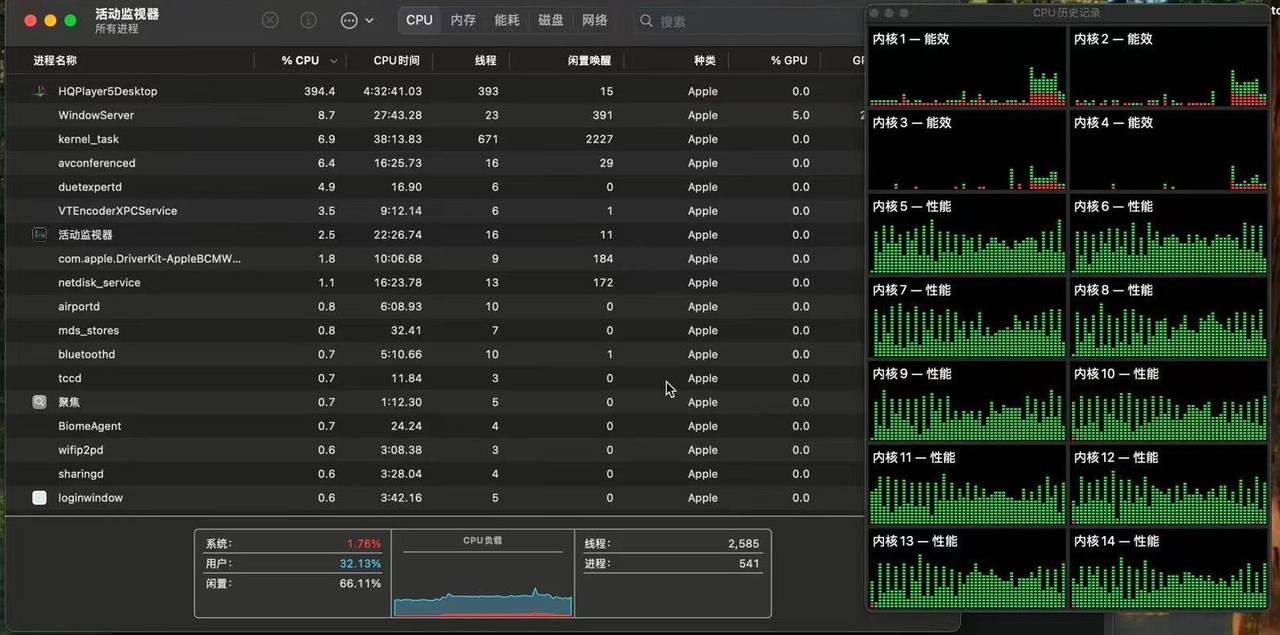
Task: Click the process info toolbar icon
Action: 309,20
